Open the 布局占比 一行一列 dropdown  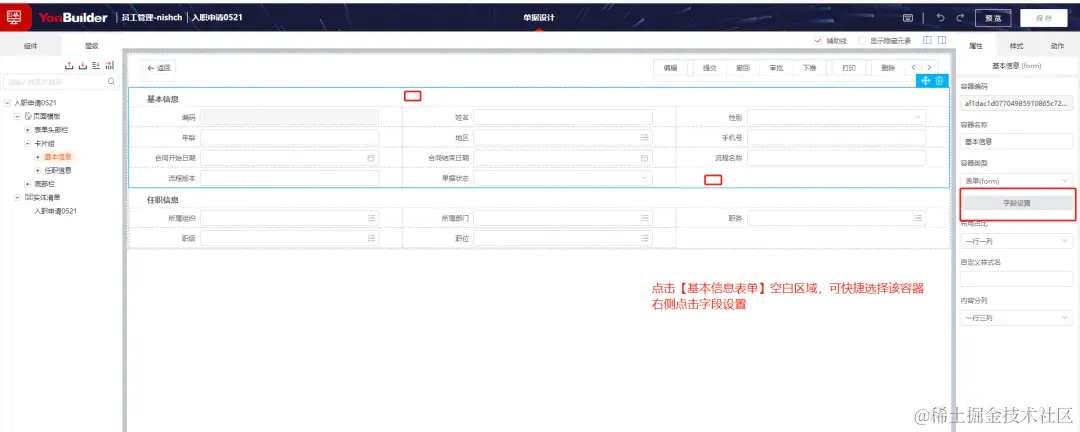pyautogui.click(x=1017, y=241)
